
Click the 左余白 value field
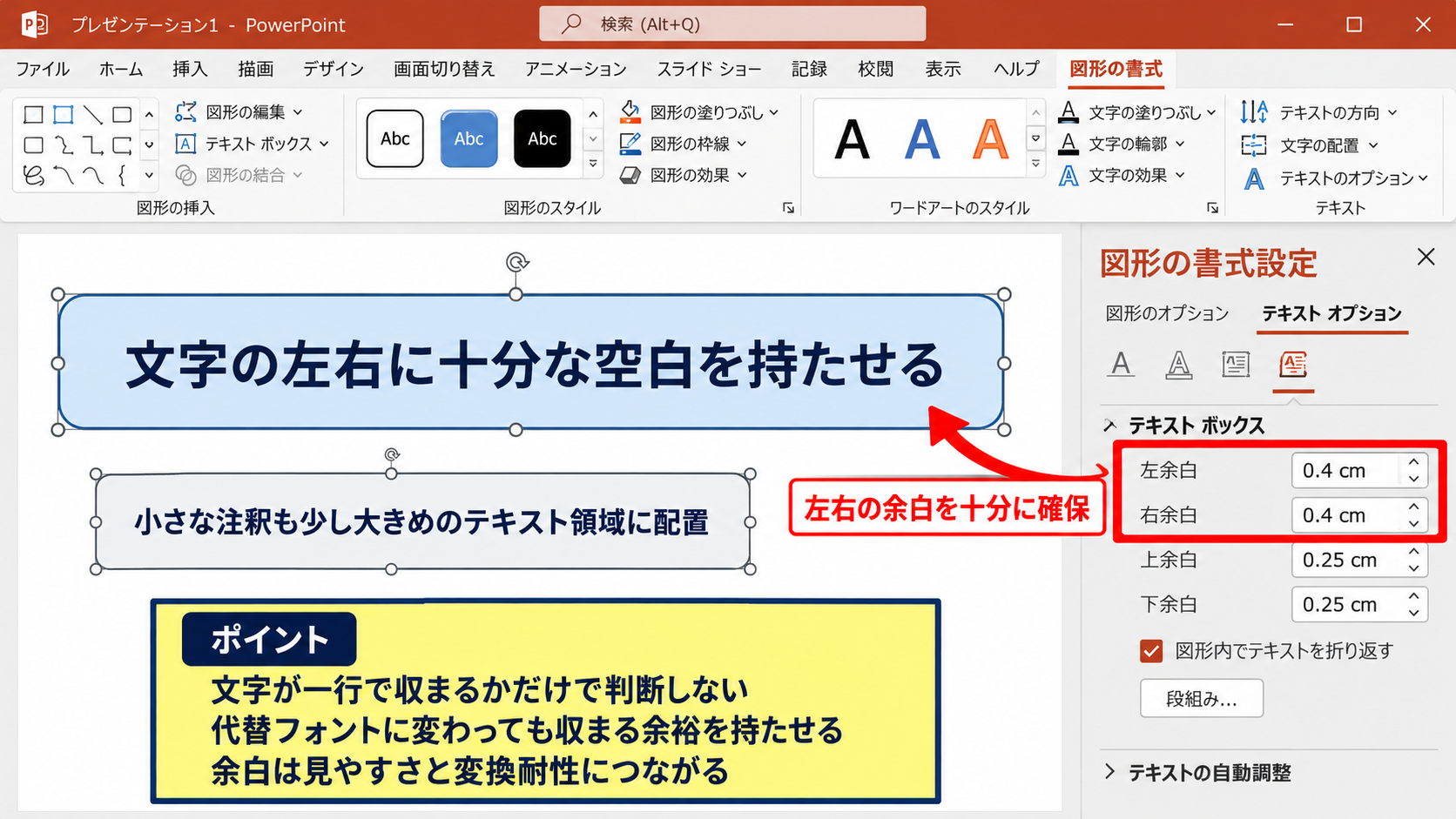pos(1348,471)
